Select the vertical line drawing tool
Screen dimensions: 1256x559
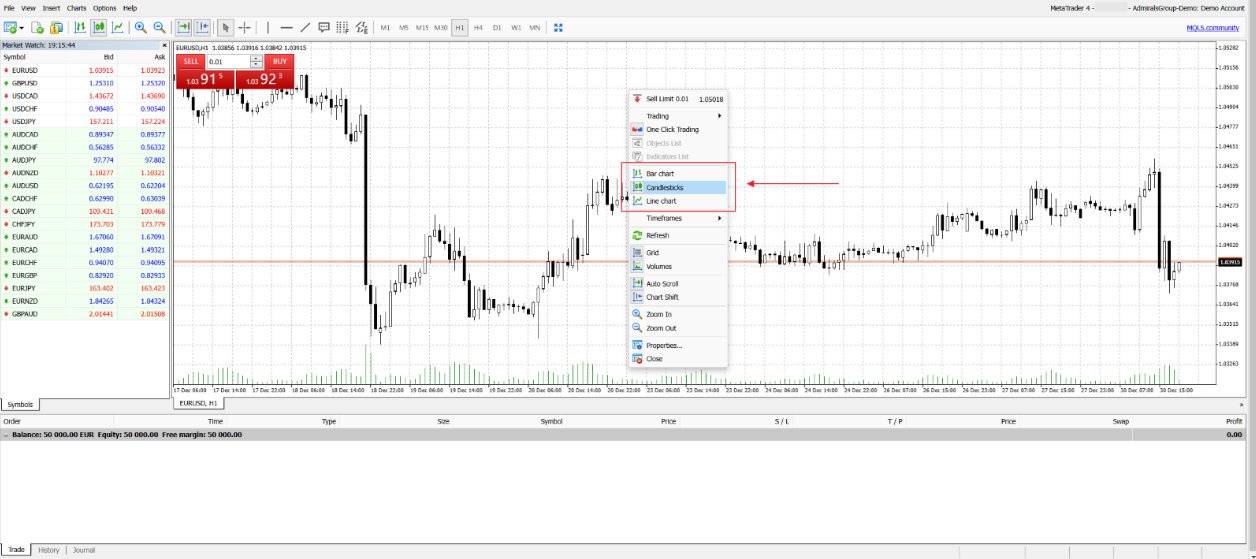268,28
